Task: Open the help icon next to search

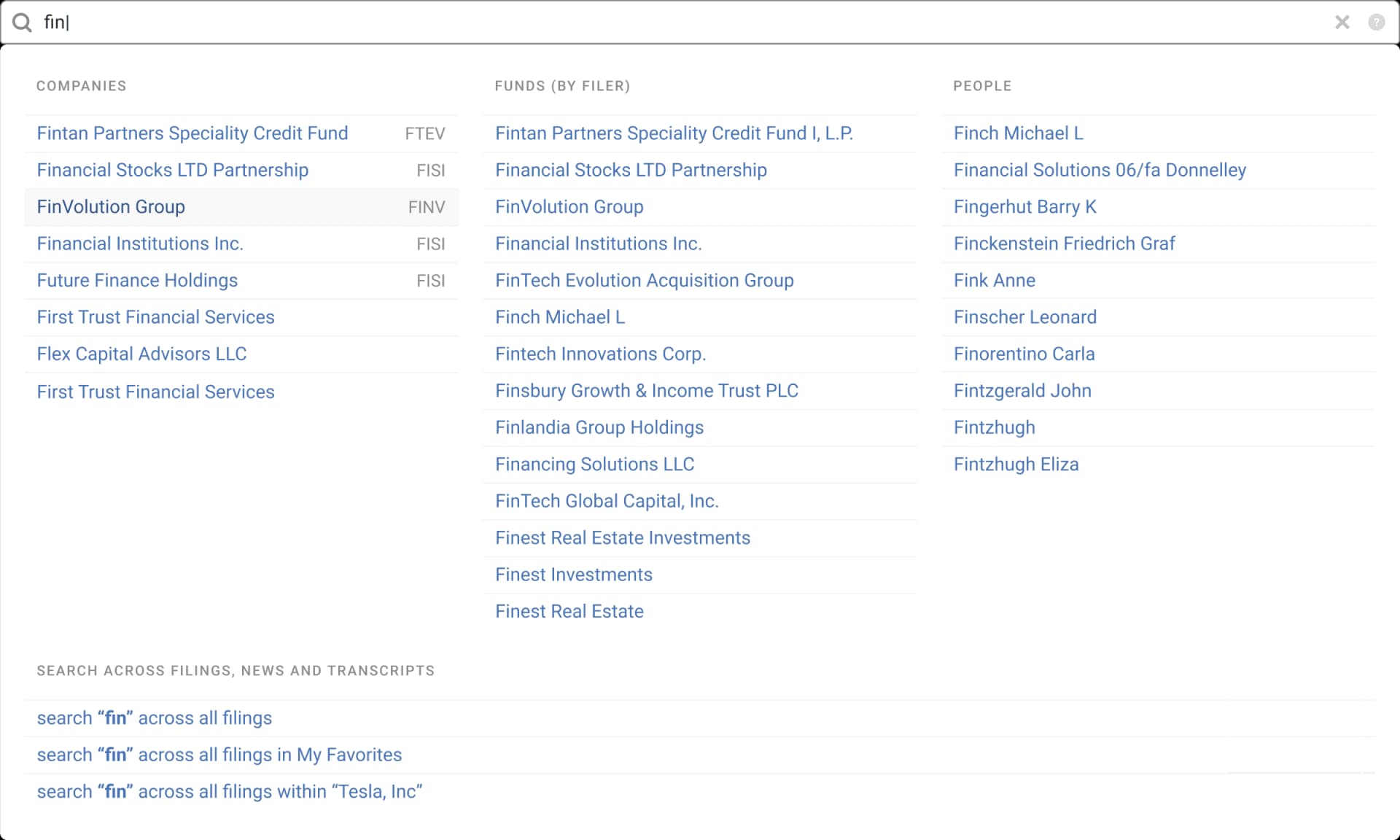Action: click(1376, 22)
